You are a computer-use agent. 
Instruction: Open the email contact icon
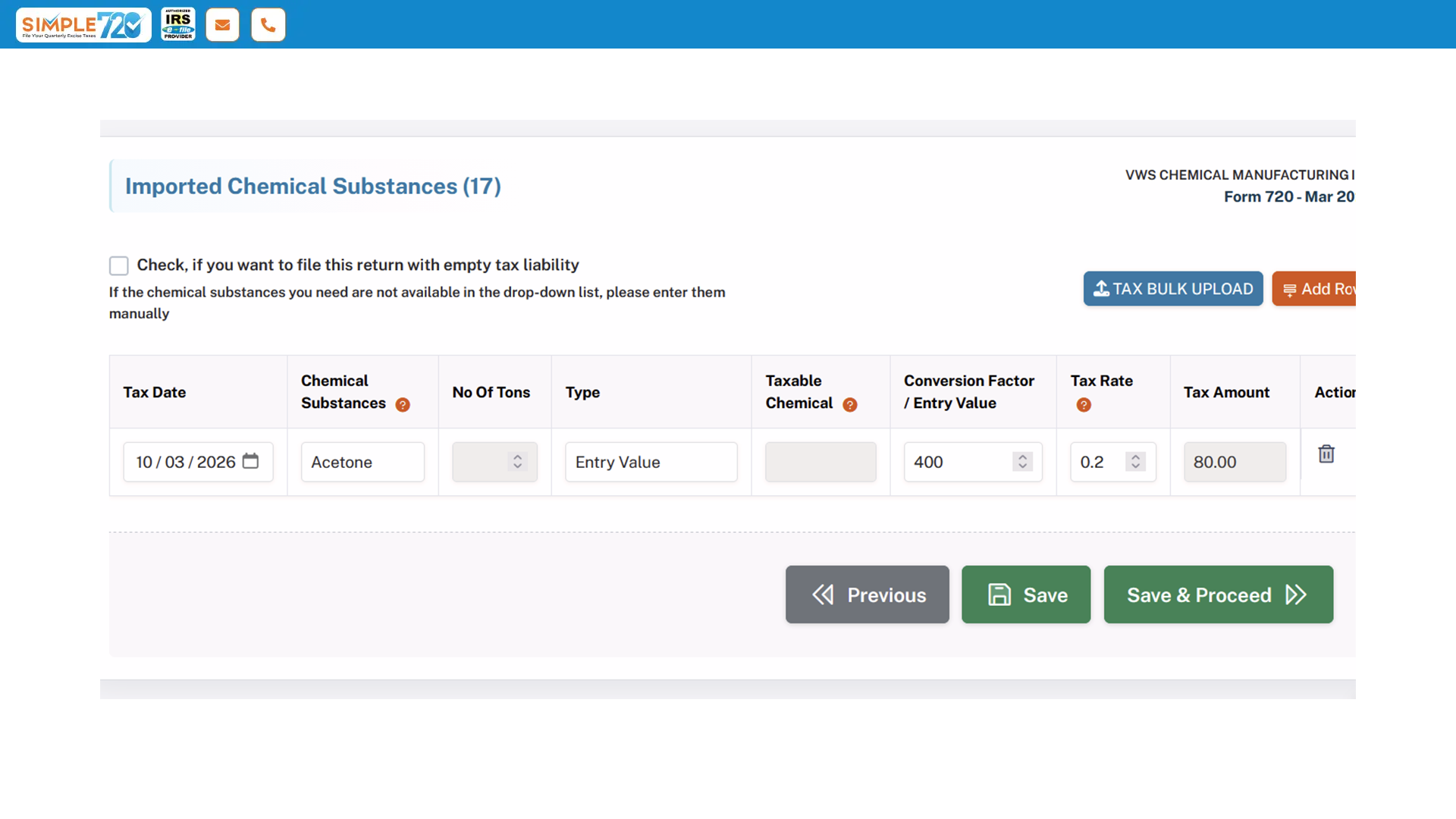point(222,25)
